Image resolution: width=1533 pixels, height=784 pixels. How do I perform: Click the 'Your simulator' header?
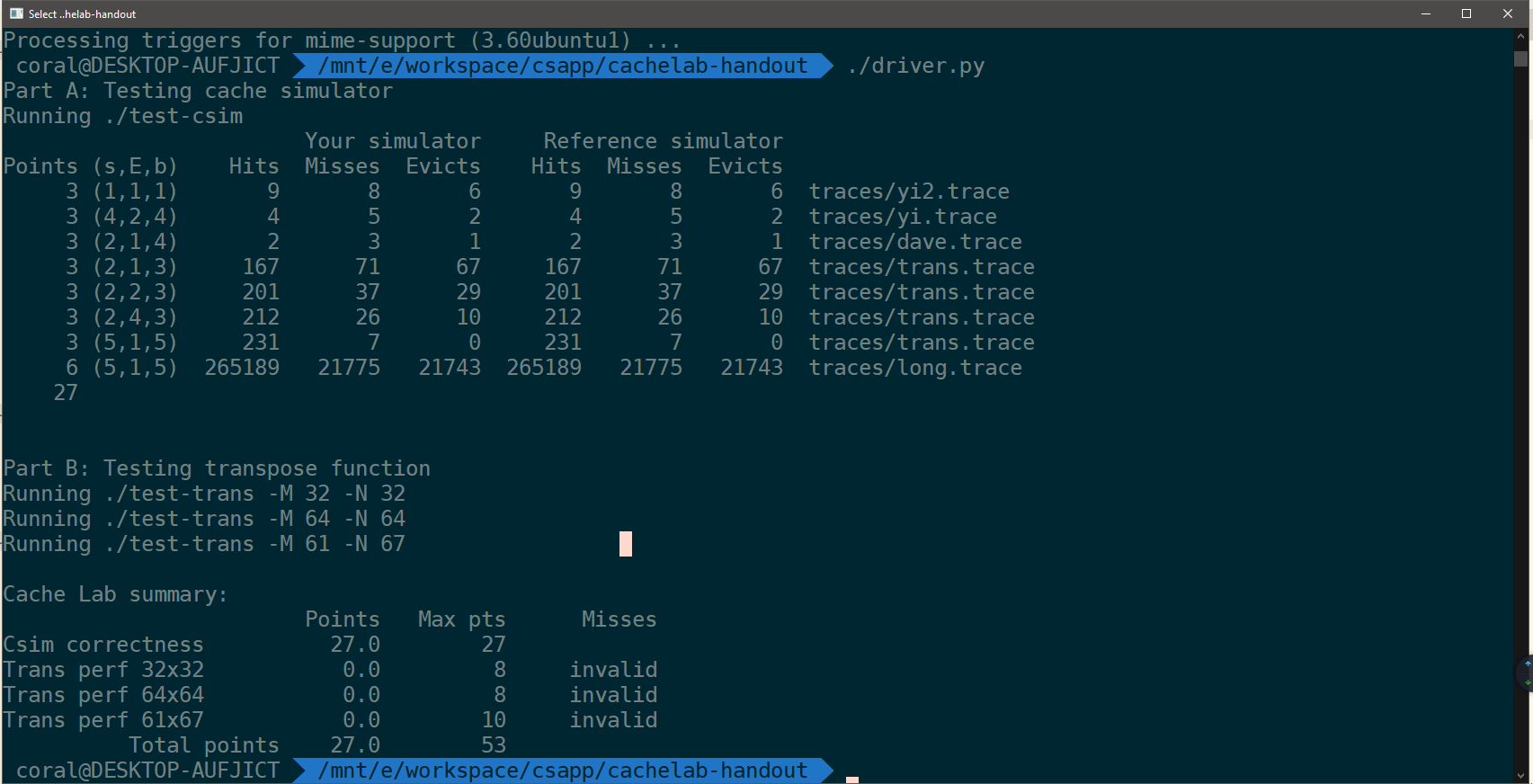392,141
